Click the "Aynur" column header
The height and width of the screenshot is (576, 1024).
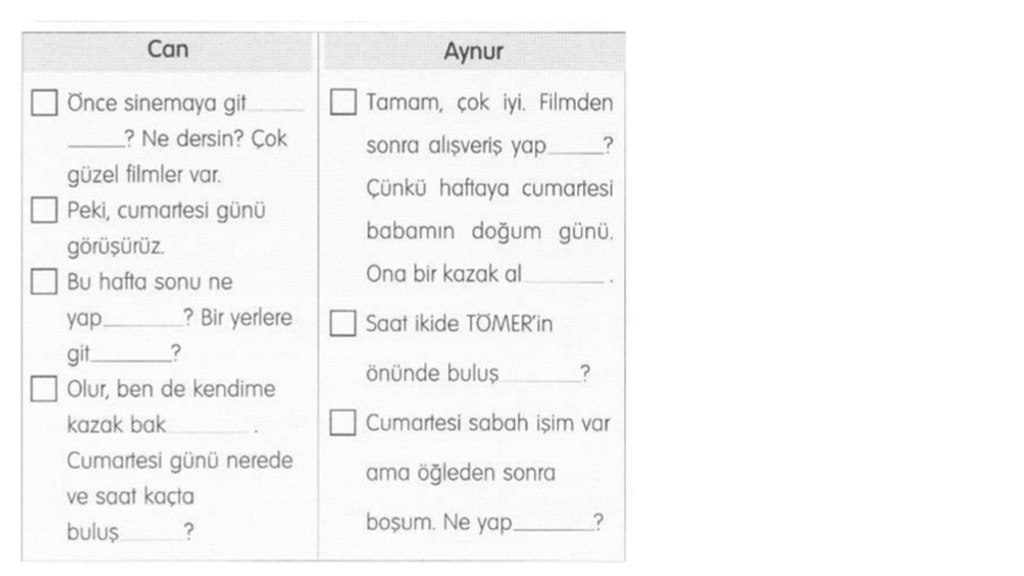pyautogui.click(x=473, y=52)
